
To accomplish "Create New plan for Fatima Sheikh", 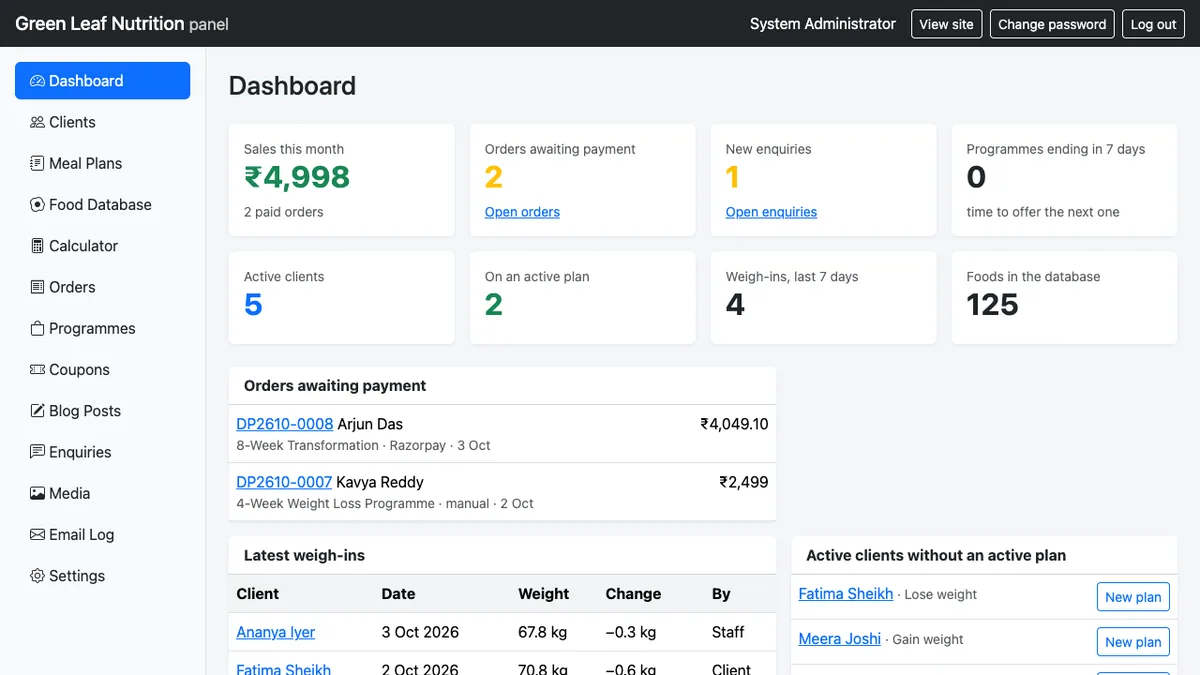I will click(x=1133, y=597).
